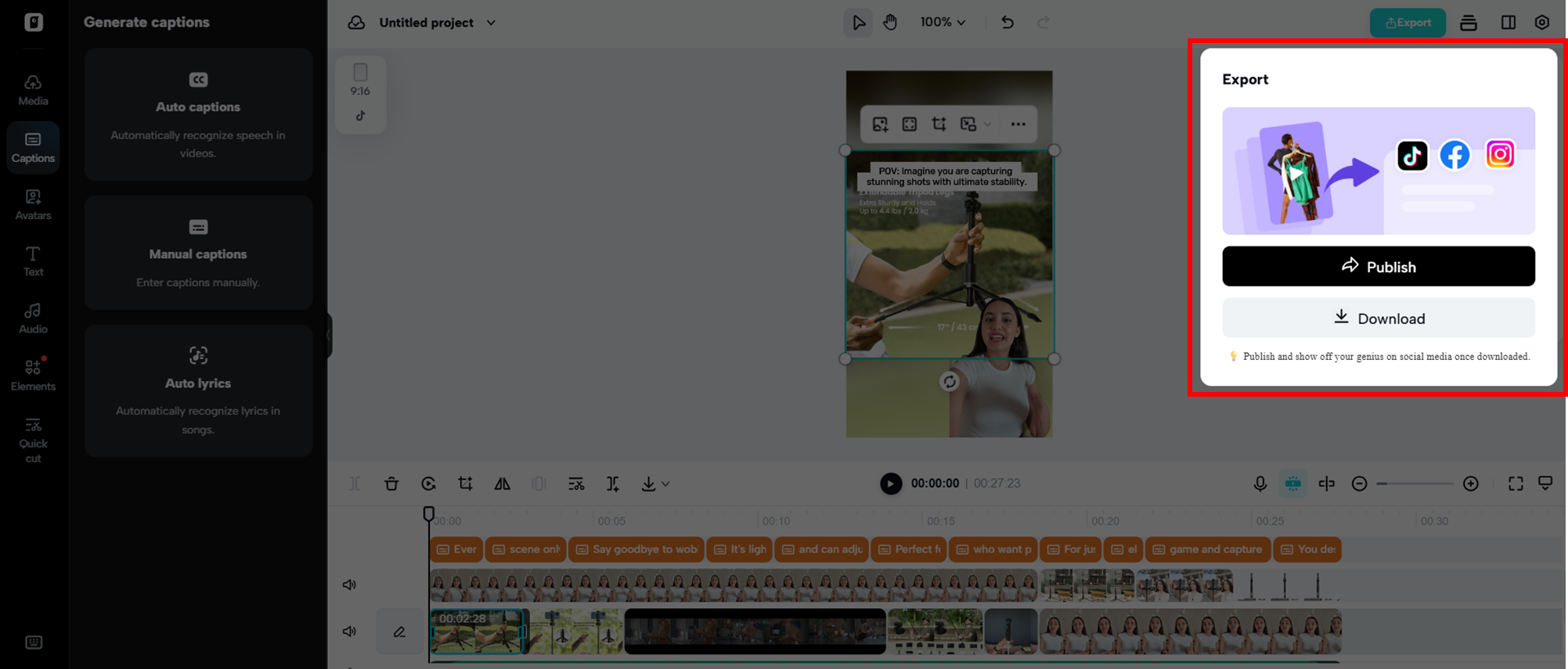This screenshot has height=669, width=1568.
Task: Switch to the Captions sidebar tab
Action: point(33,147)
